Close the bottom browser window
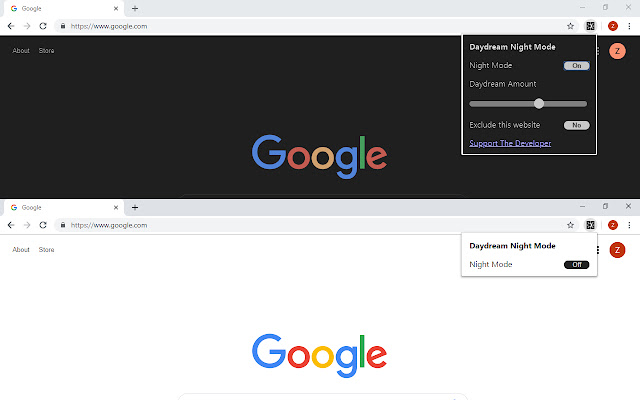Image resolution: width=640 pixels, height=400 pixels. (628, 206)
